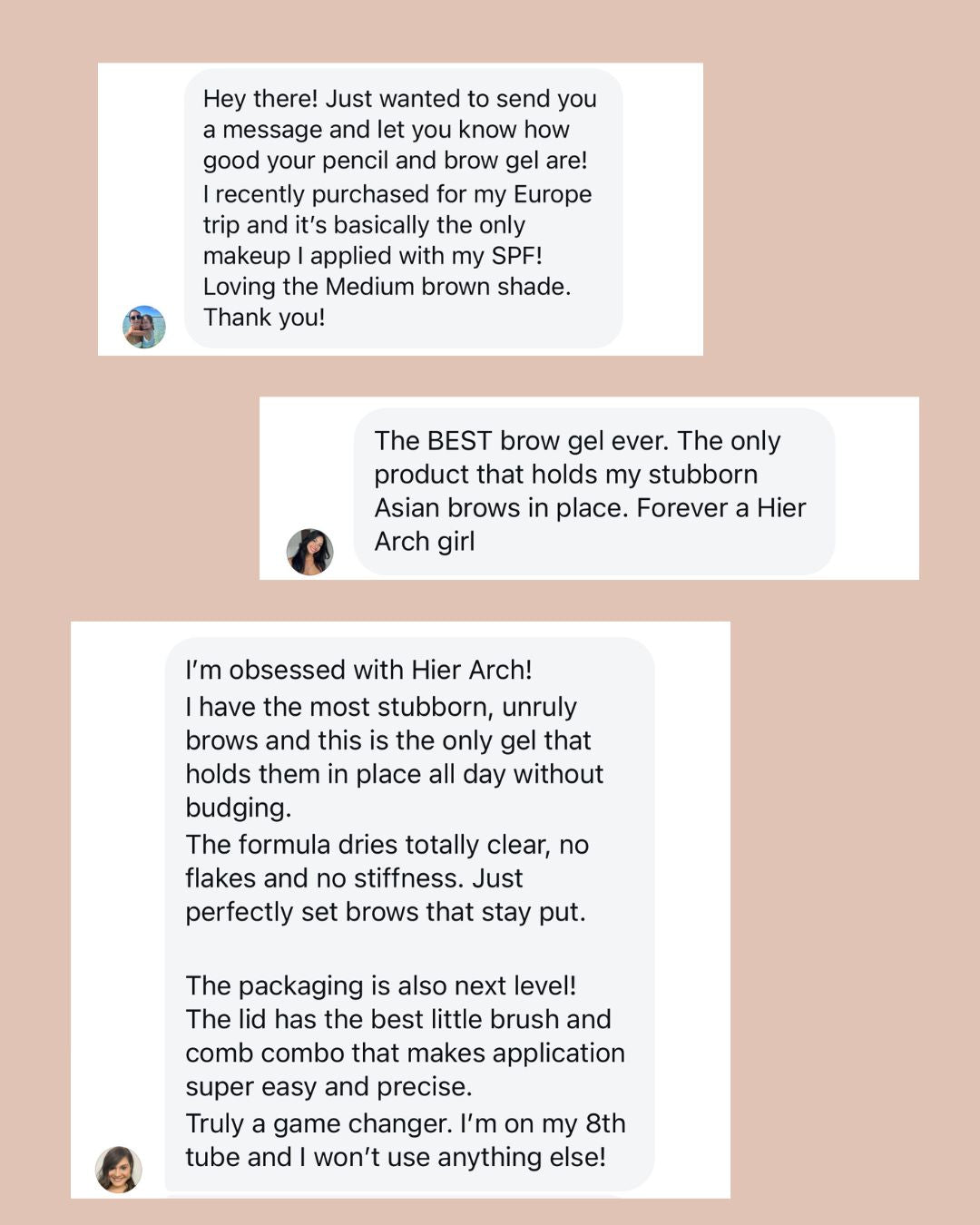Click the word "budging."

tap(238, 808)
